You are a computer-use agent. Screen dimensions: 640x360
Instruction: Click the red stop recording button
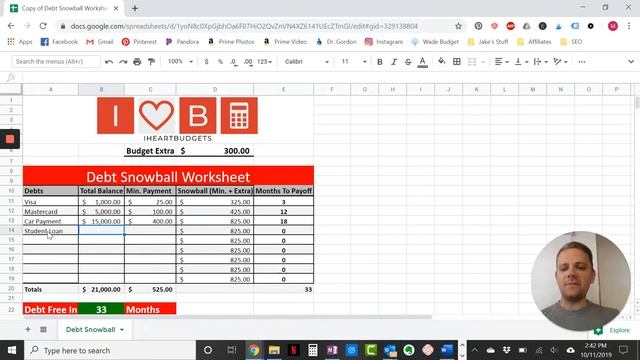click(x=10, y=139)
